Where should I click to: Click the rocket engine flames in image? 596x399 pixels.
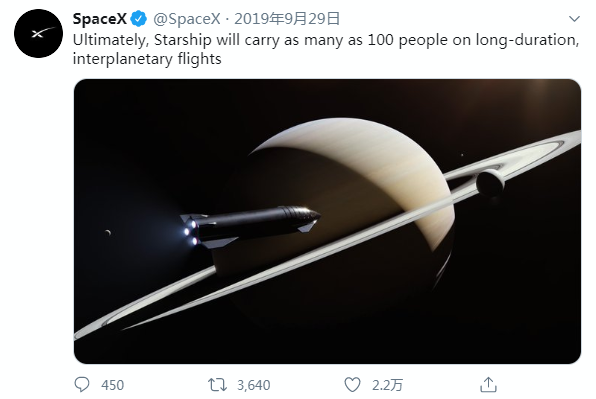pos(190,231)
